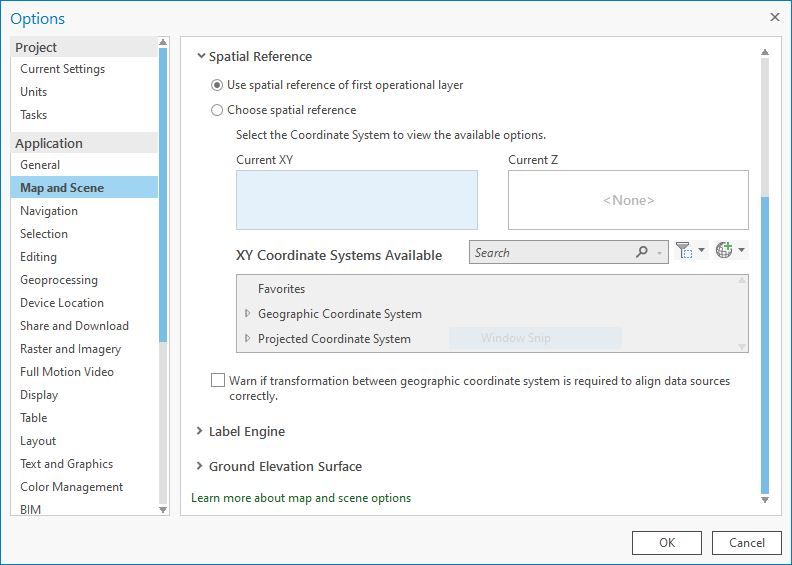Click the main panel scroll down arrow
The image size is (792, 565).
(765, 499)
